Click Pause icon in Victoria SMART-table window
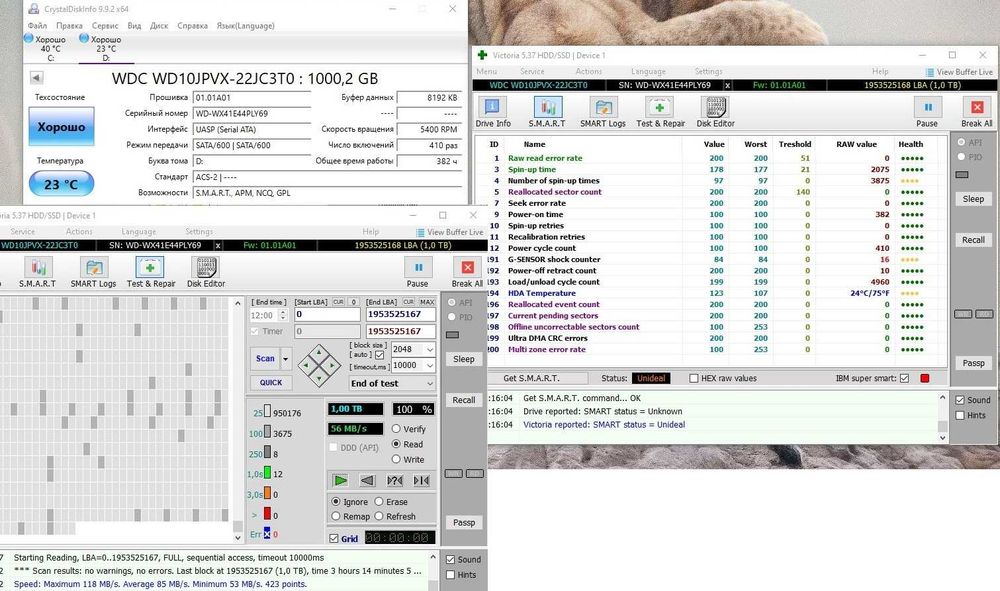The image size is (1000, 591). pos(927,112)
